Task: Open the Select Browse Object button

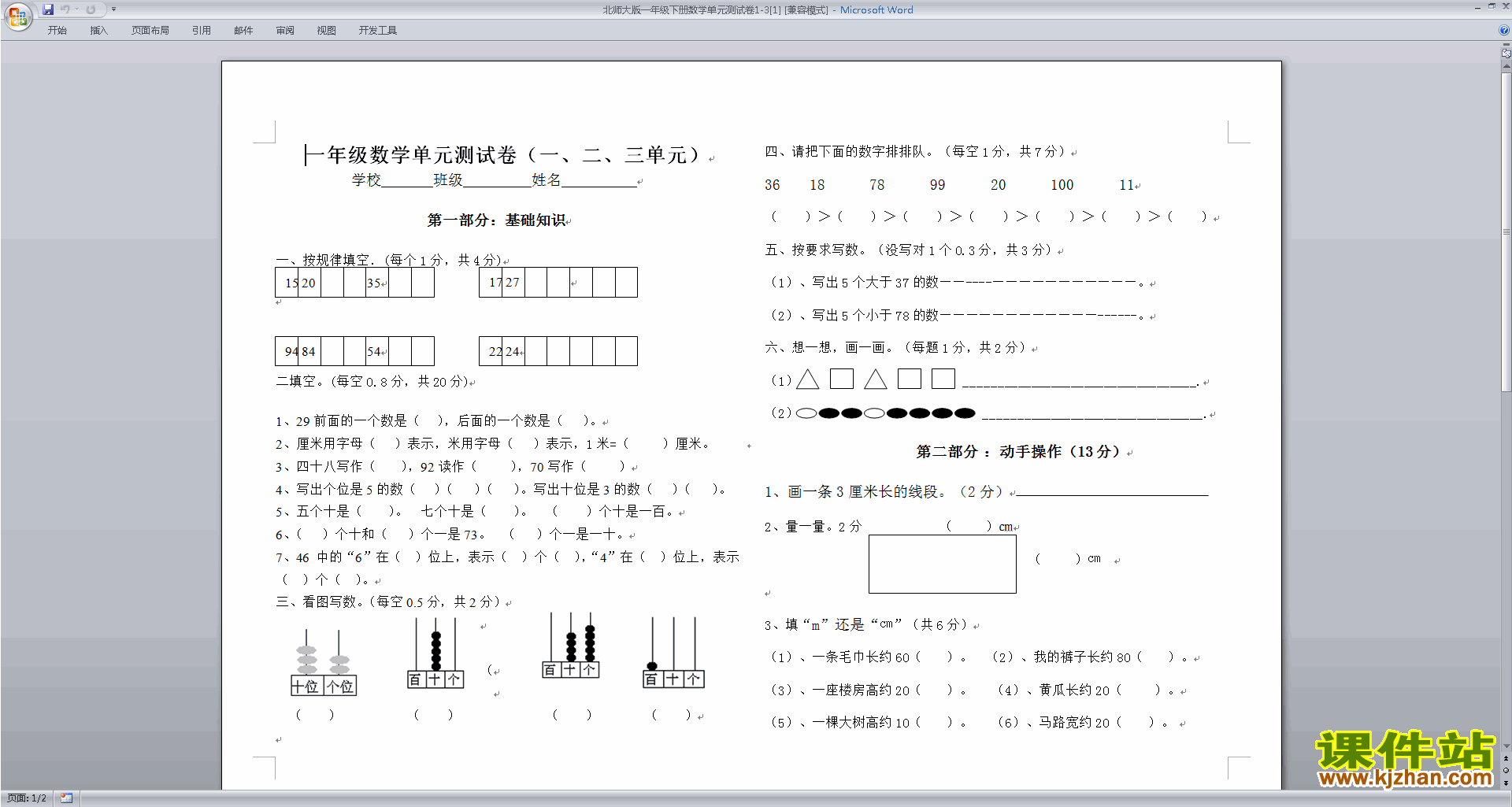Action: tap(1506, 771)
